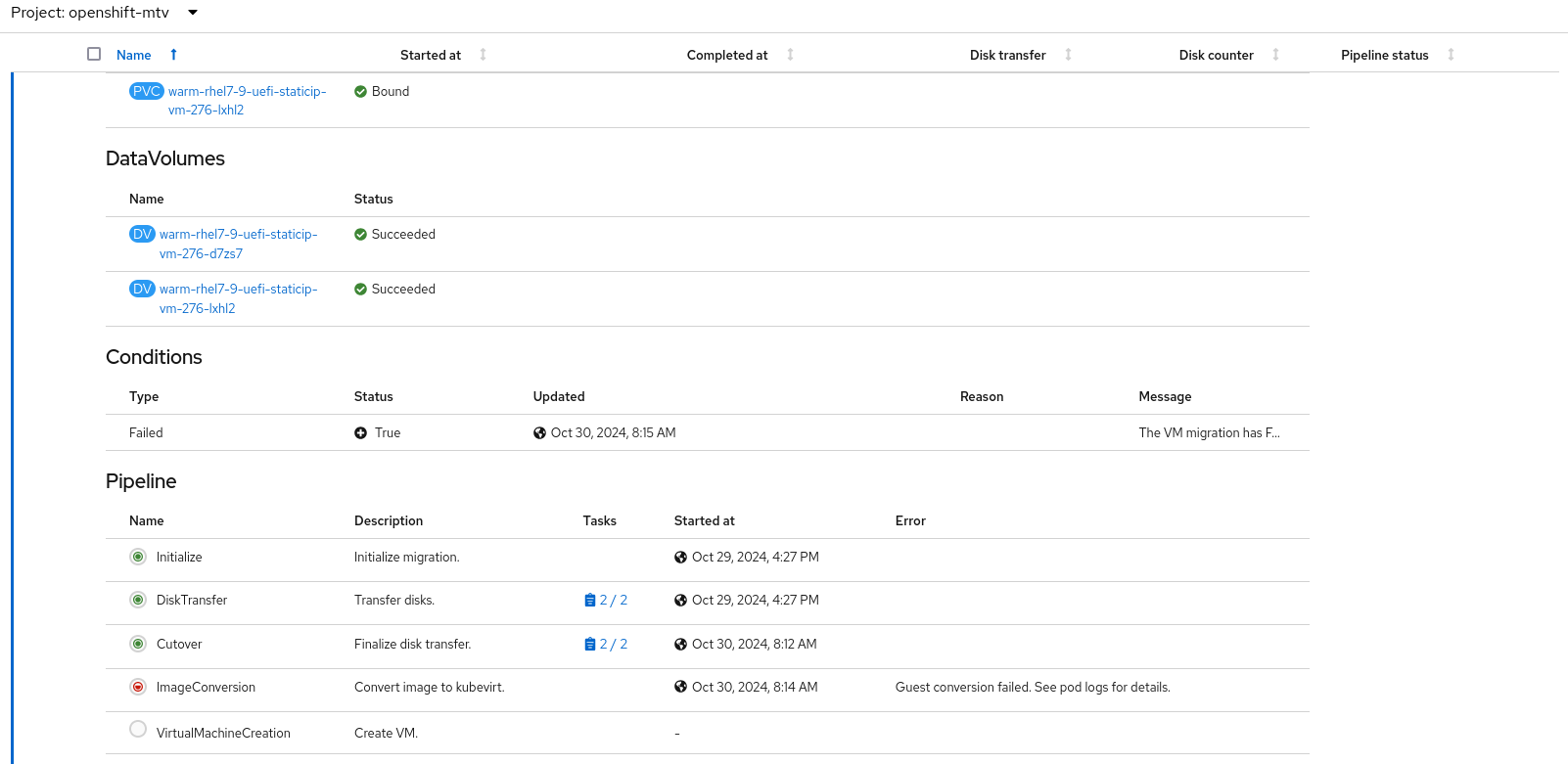1568x764 pixels.
Task: Click the red failed ImageConversion status icon
Action: click(138, 687)
